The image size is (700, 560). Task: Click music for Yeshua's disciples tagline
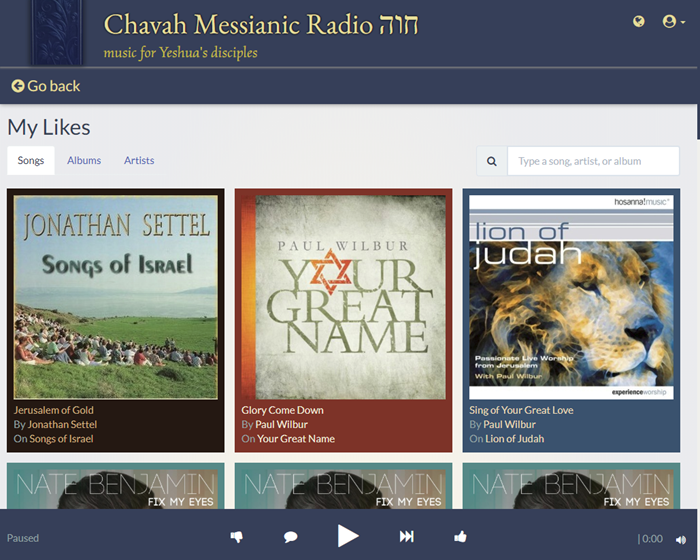coord(180,53)
